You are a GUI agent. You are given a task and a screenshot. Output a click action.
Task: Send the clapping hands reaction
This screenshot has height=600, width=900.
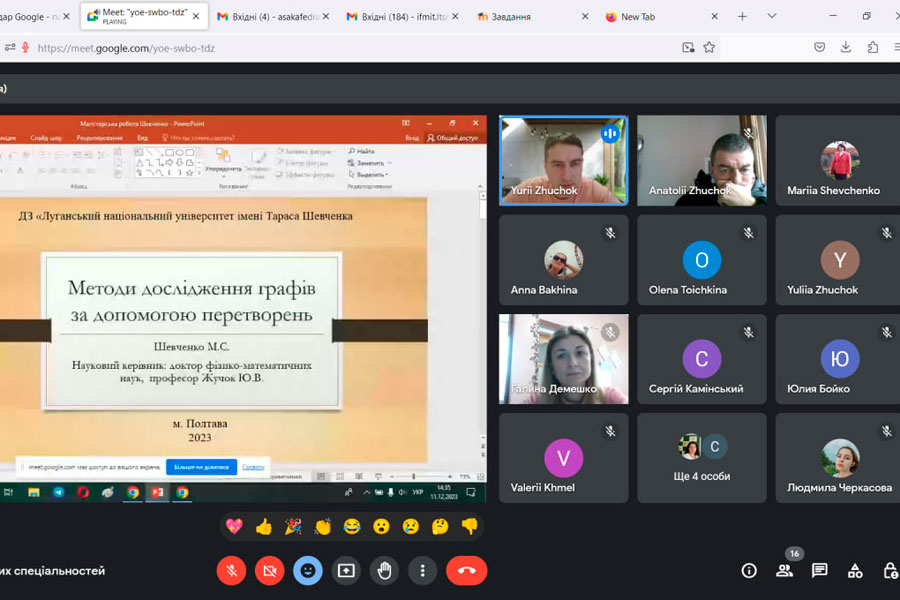[x=323, y=526]
